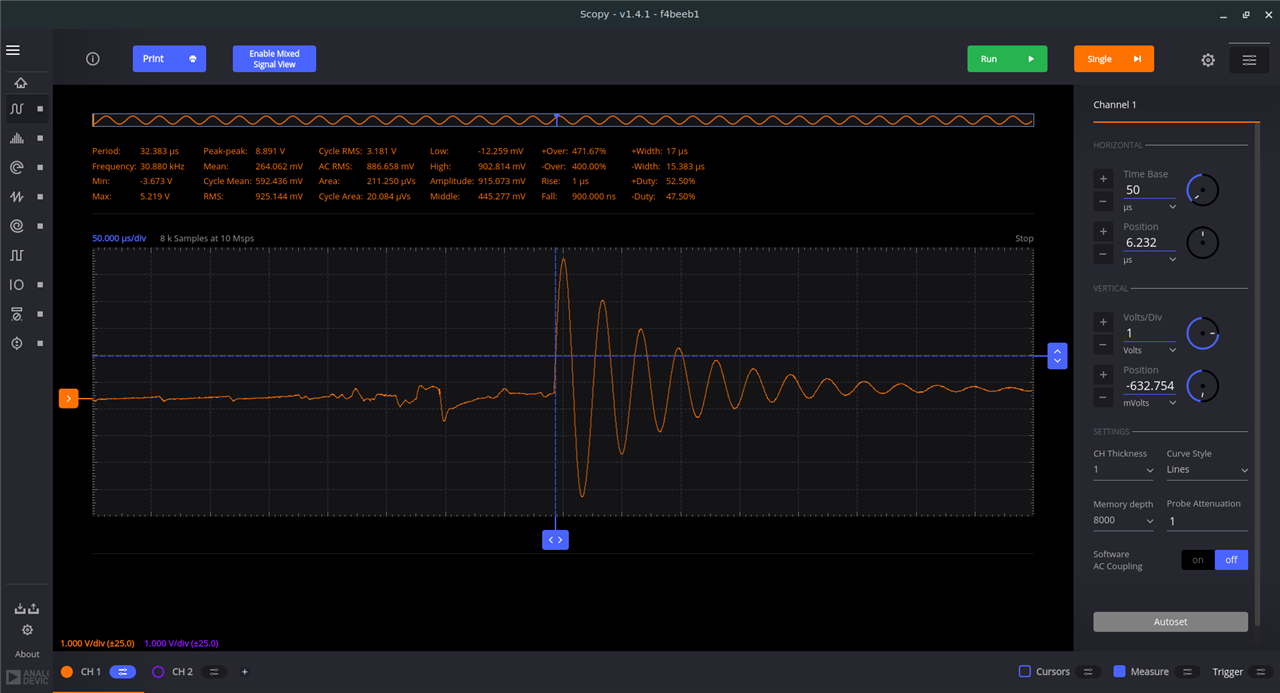Viewport: 1280px width, 693px height.
Task: Open Time Base unit dropdown (µs)
Action: [x=1149, y=206]
